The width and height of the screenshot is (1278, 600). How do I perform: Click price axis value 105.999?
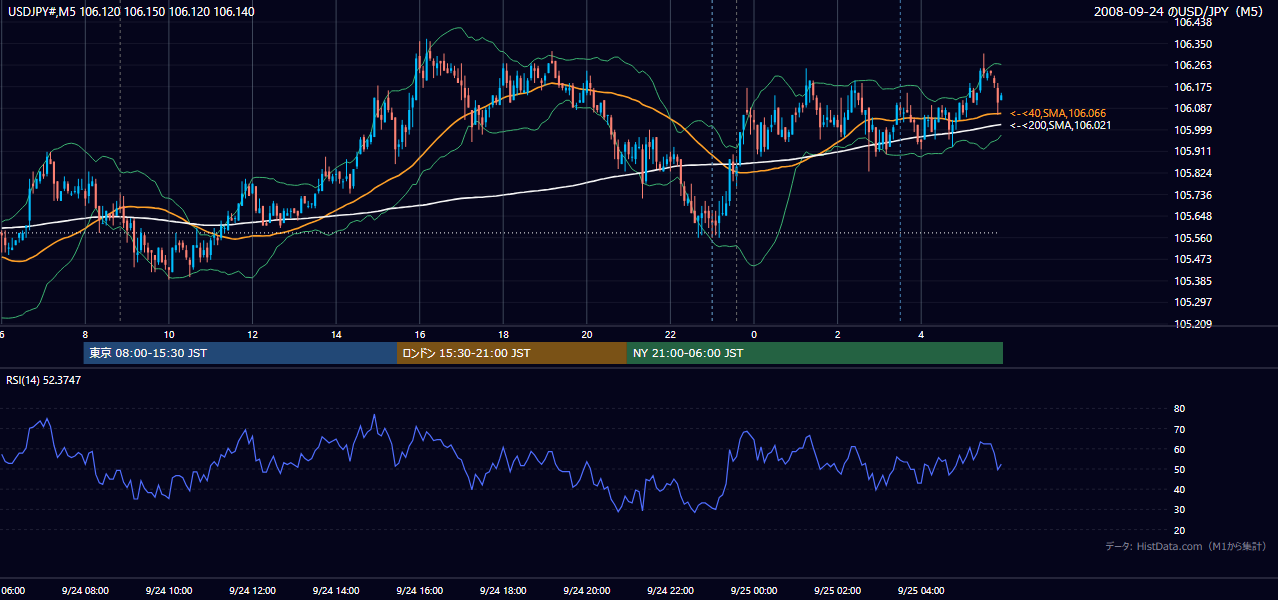tap(1193, 130)
